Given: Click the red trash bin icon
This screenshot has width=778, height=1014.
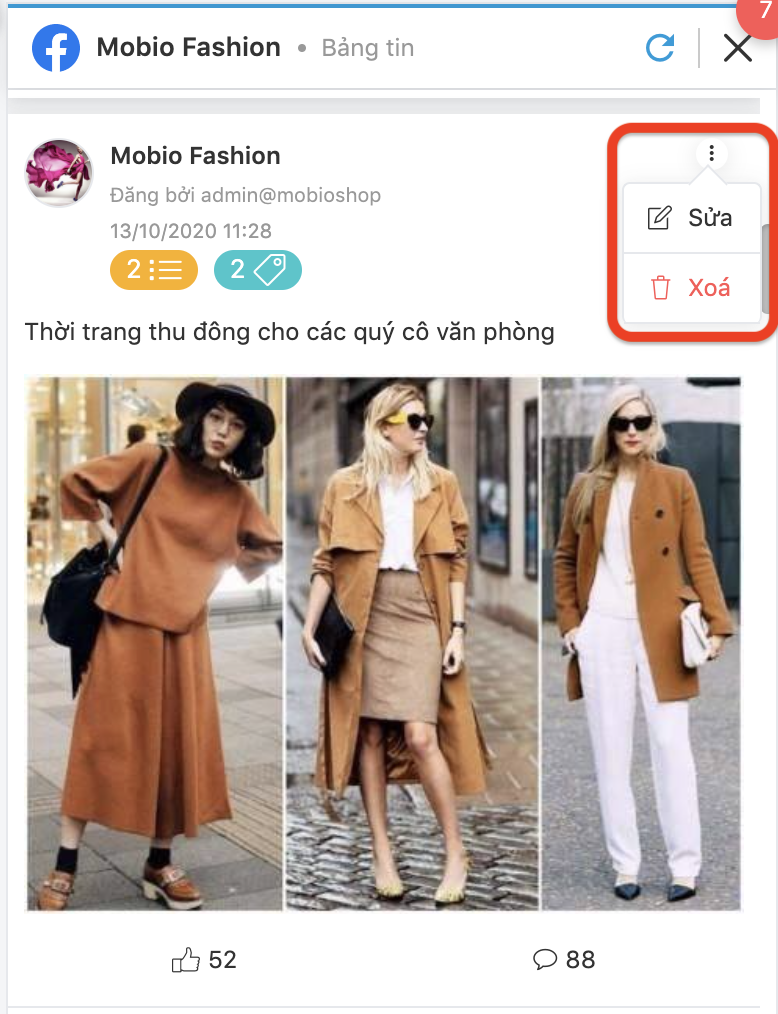Looking at the screenshot, I should tap(660, 288).
